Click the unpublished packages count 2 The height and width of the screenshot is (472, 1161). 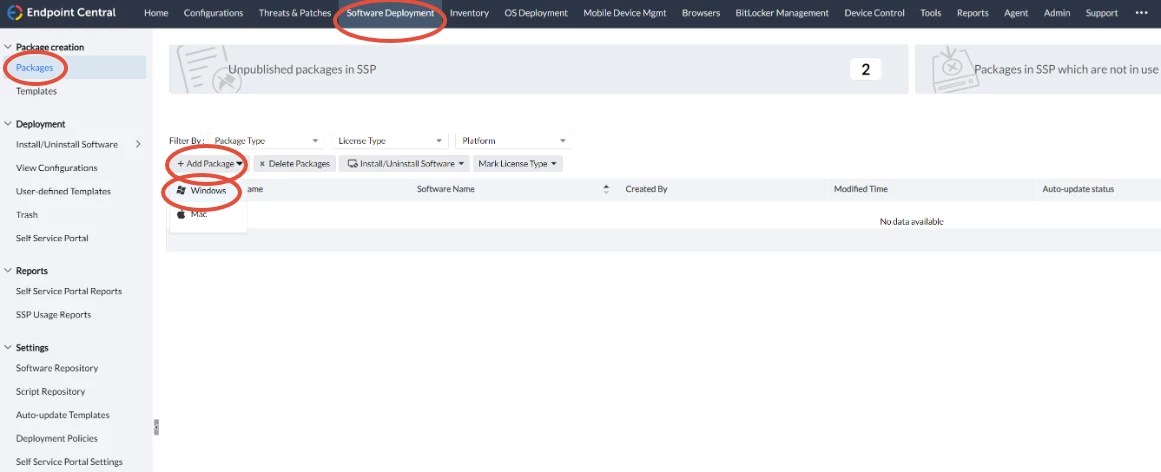click(866, 70)
